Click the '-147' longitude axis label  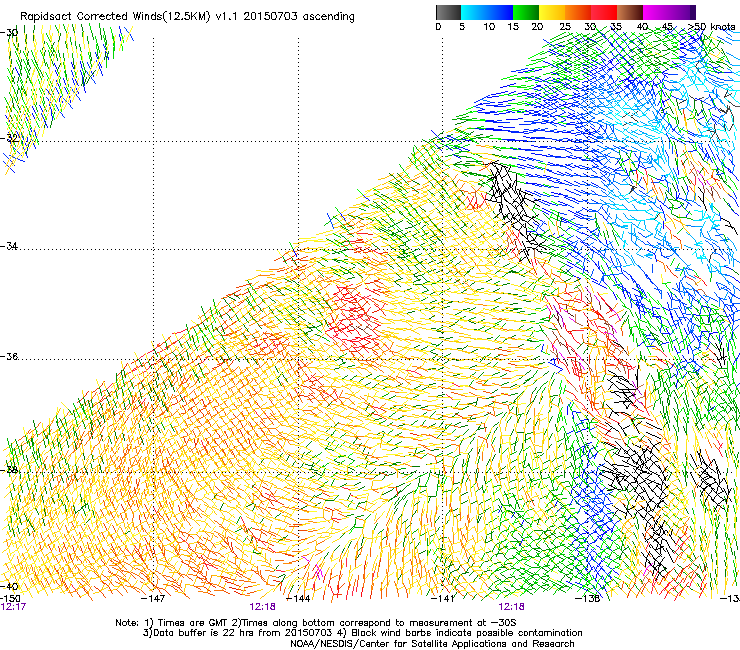coord(153,598)
